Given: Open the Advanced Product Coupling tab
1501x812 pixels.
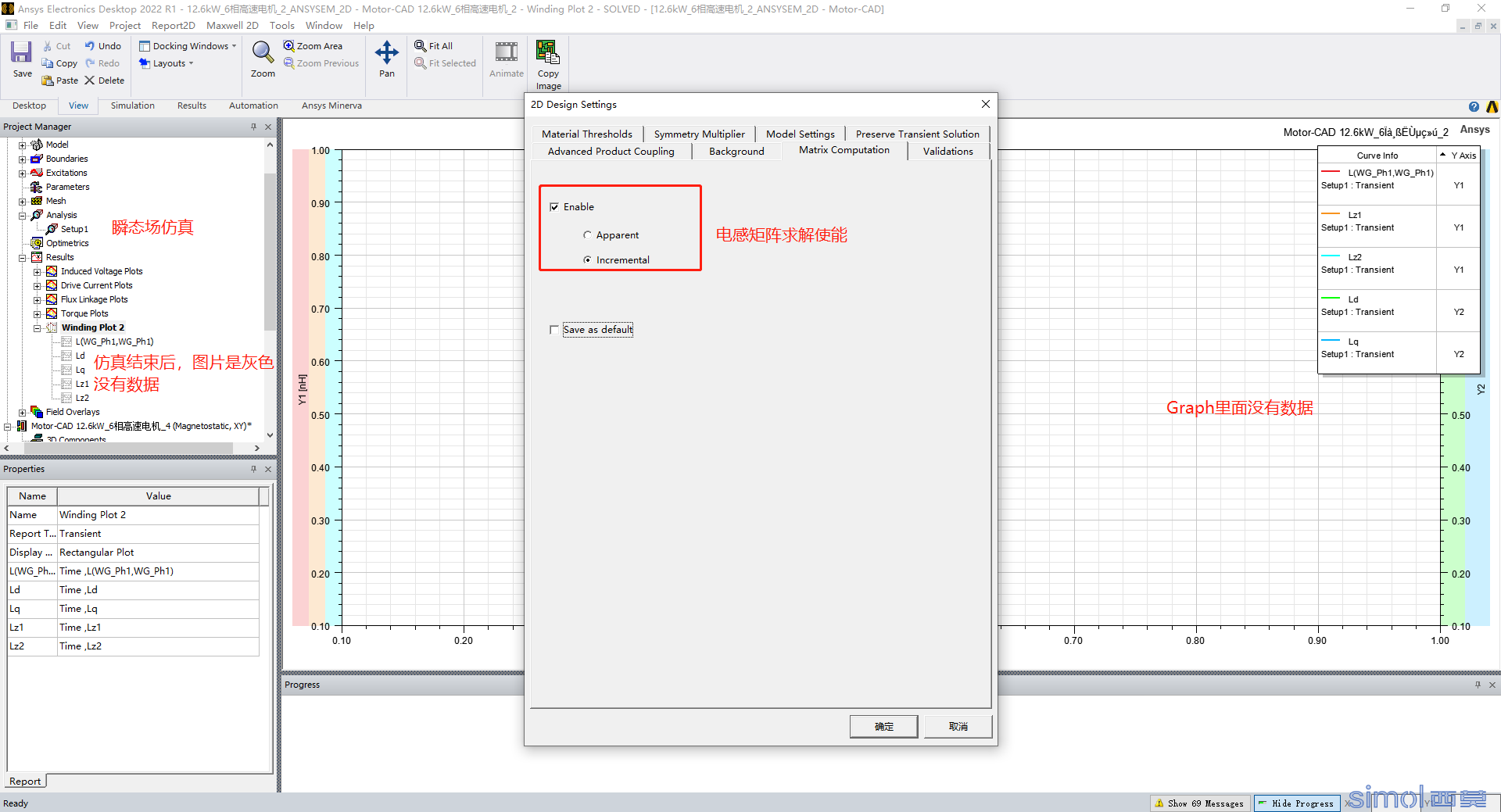Looking at the screenshot, I should [611, 152].
